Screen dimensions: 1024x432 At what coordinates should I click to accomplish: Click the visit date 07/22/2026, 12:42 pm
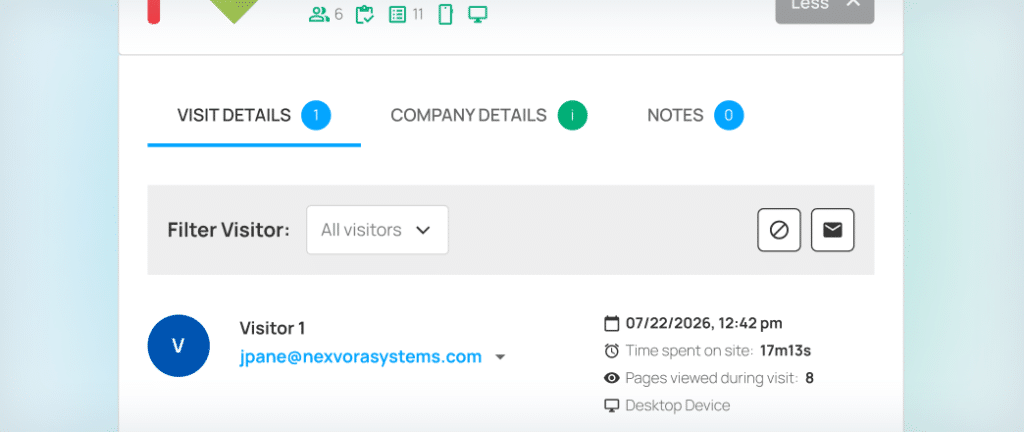(704, 323)
